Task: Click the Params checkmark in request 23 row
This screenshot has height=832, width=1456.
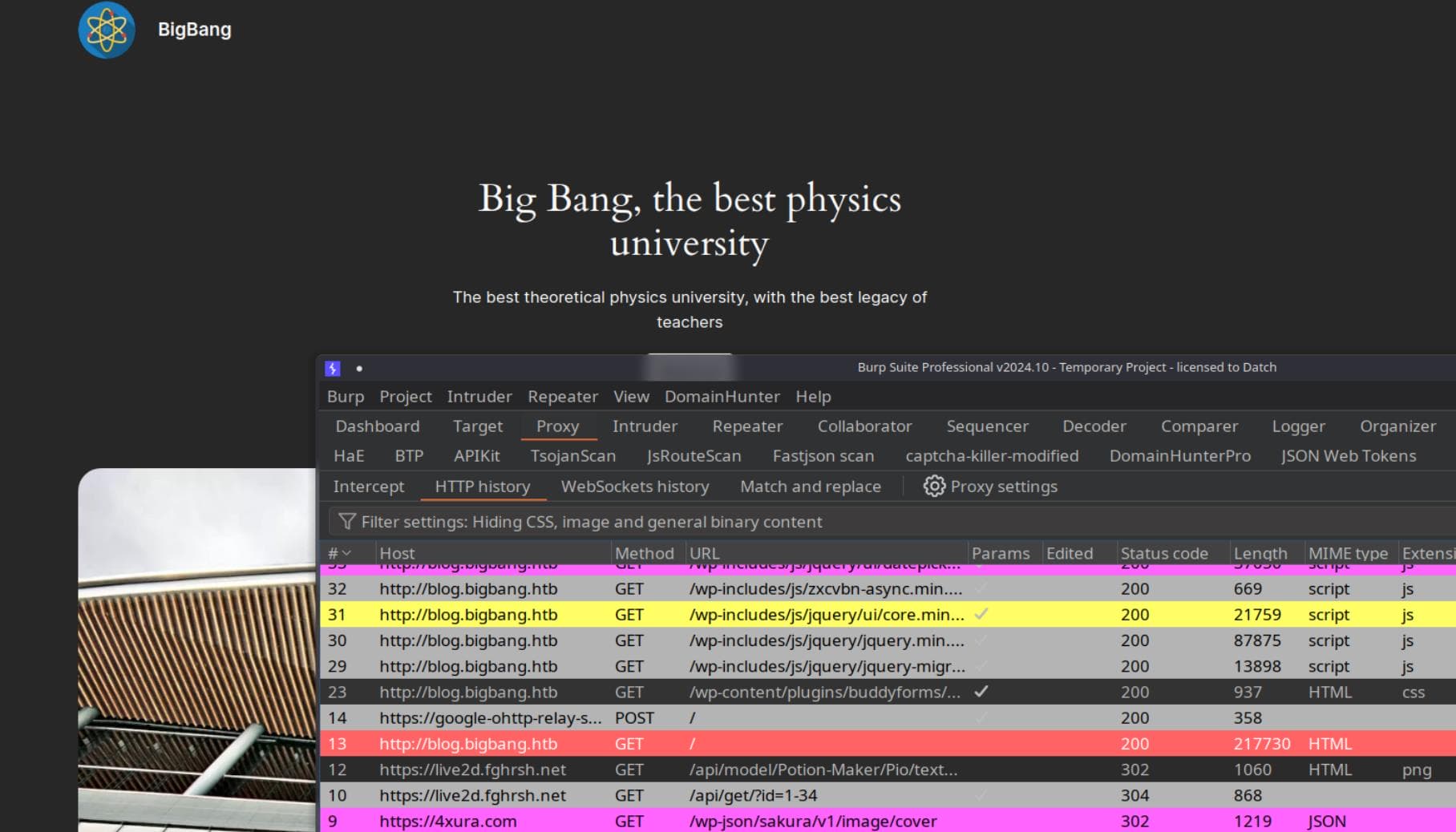Action: click(981, 691)
